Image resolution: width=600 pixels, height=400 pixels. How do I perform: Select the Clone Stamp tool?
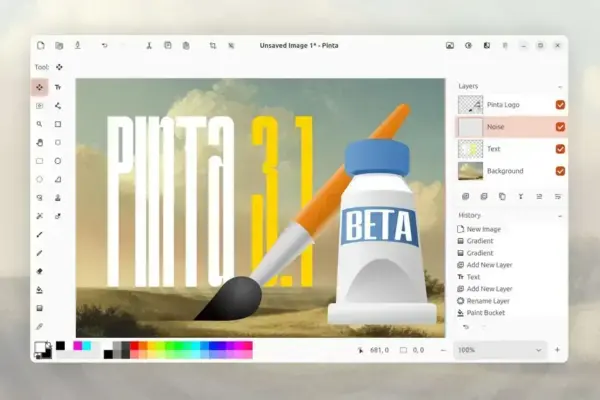click(x=58, y=198)
